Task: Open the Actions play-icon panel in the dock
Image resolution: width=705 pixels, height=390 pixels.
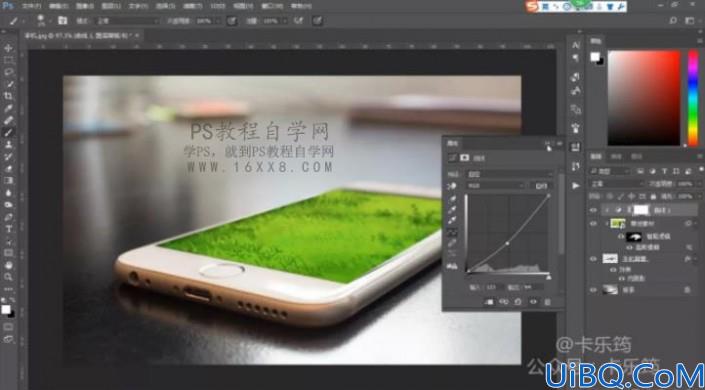Action: [576, 185]
